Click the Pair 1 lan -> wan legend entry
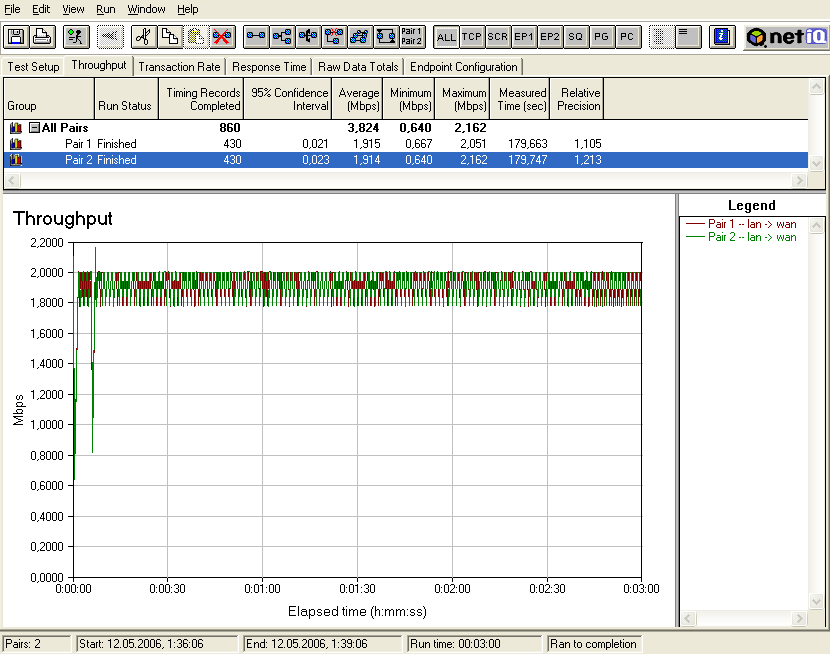Screen dimensions: 830x654 (x=741, y=224)
